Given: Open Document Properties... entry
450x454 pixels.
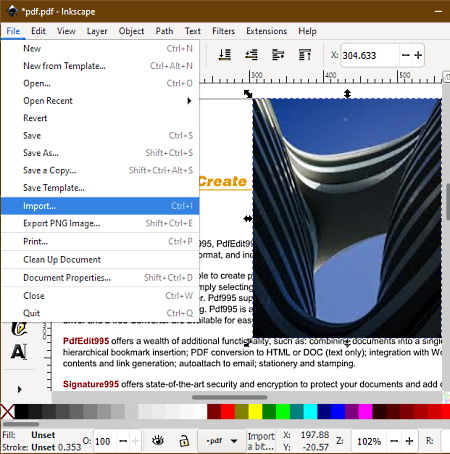Looking at the screenshot, I should (x=100, y=278).
